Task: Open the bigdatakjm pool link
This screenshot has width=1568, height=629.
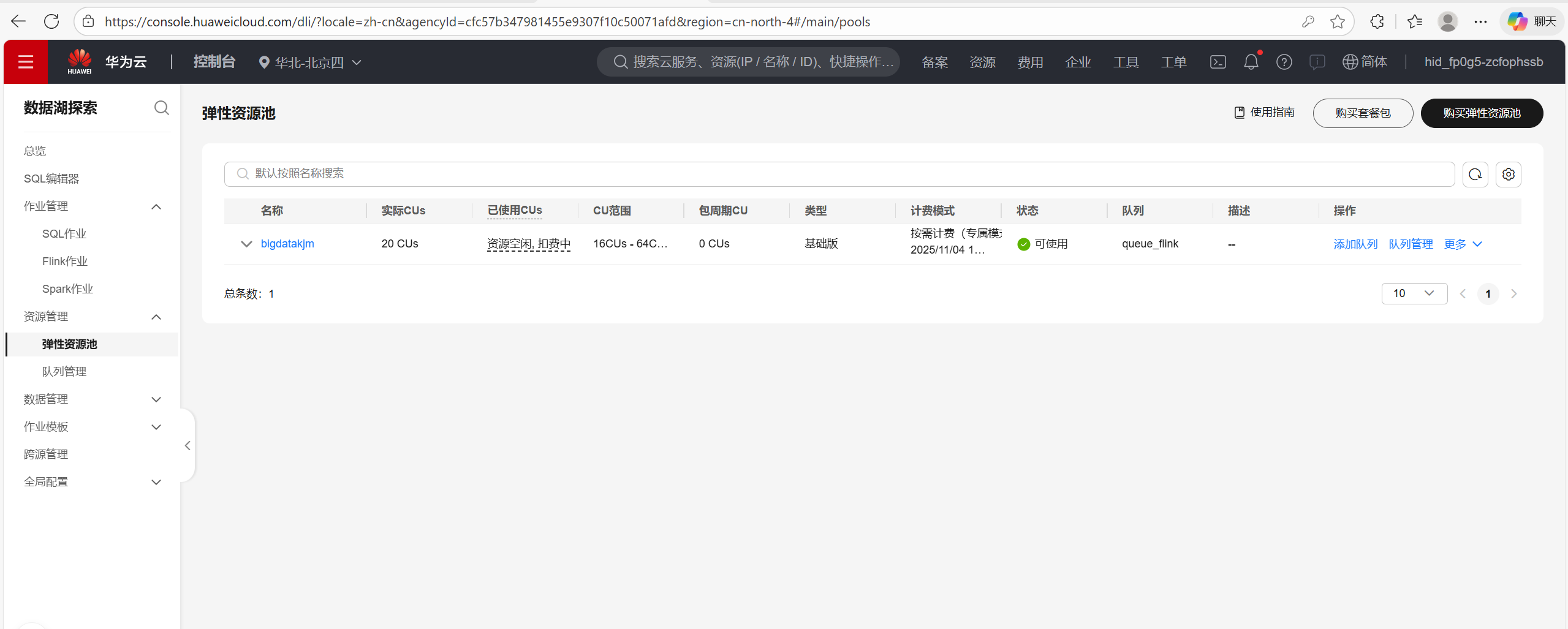Action: click(x=287, y=244)
